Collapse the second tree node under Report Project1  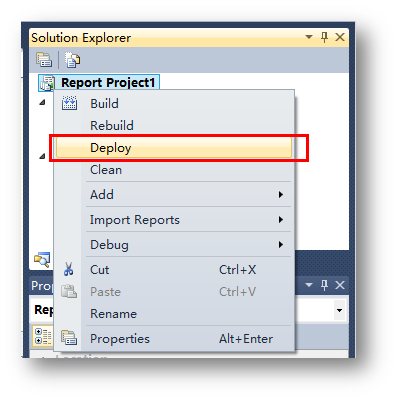42,156
